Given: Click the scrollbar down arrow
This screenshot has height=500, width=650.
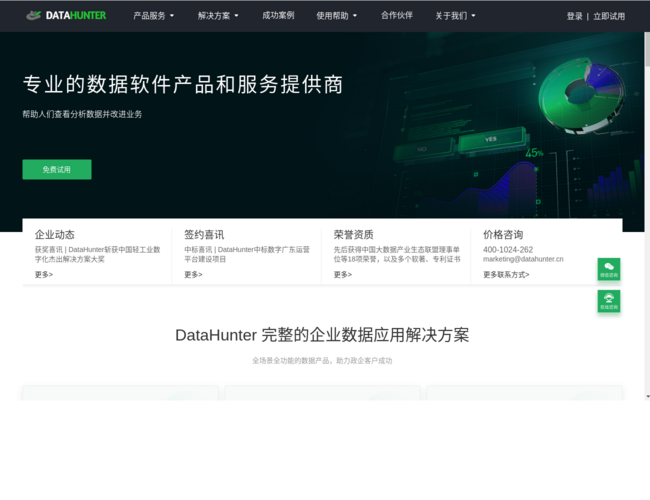Looking at the screenshot, I should pyautogui.click(x=647, y=396).
